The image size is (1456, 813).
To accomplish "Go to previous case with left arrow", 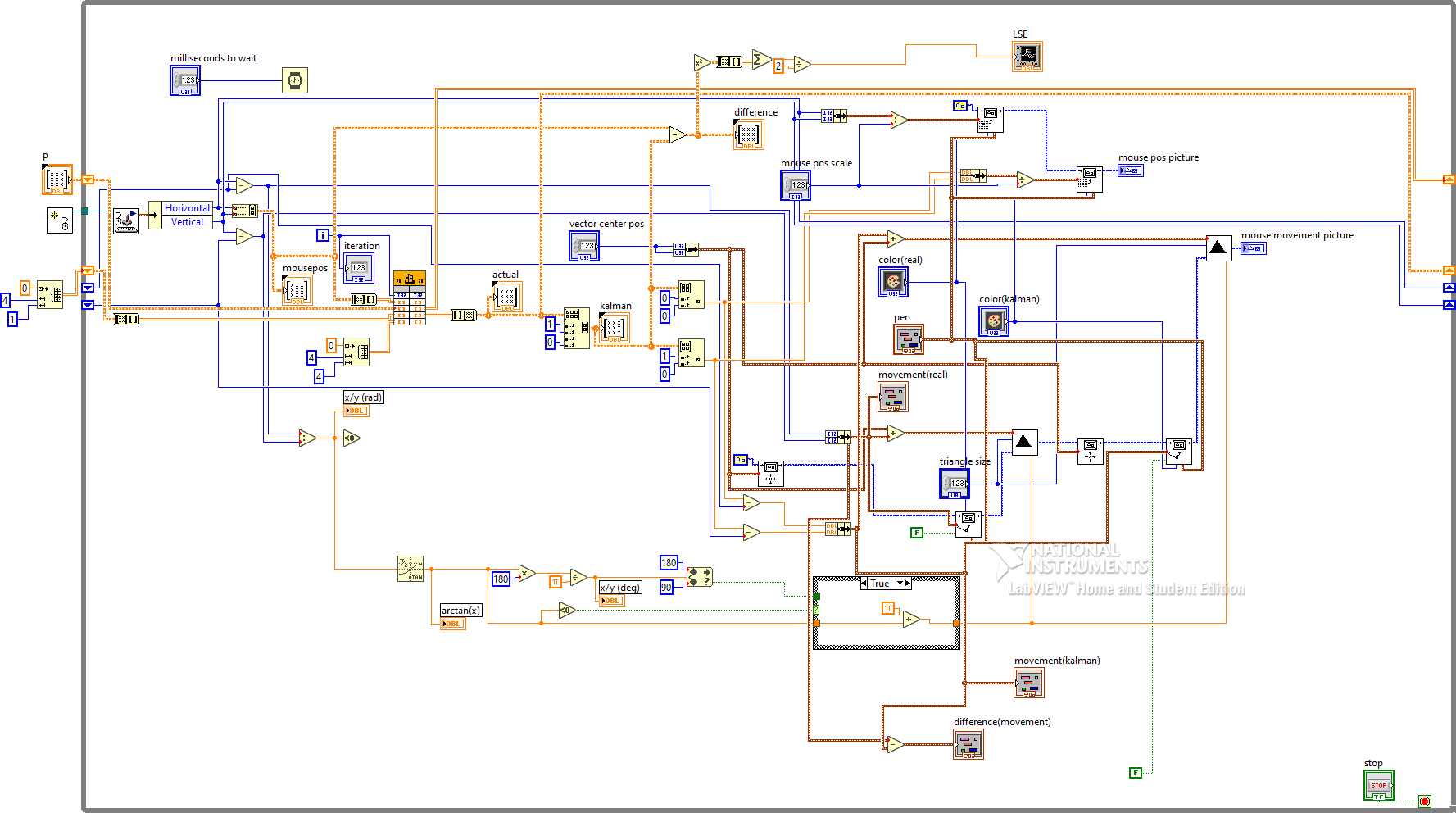I will tap(864, 584).
